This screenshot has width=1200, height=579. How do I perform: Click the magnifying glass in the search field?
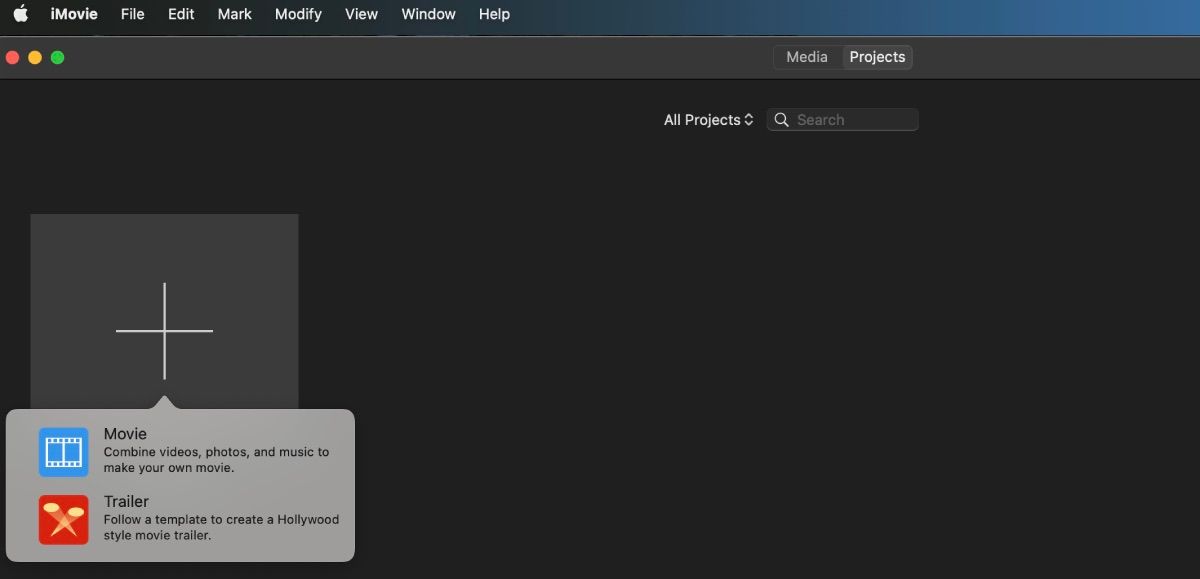pyautogui.click(x=781, y=119)
